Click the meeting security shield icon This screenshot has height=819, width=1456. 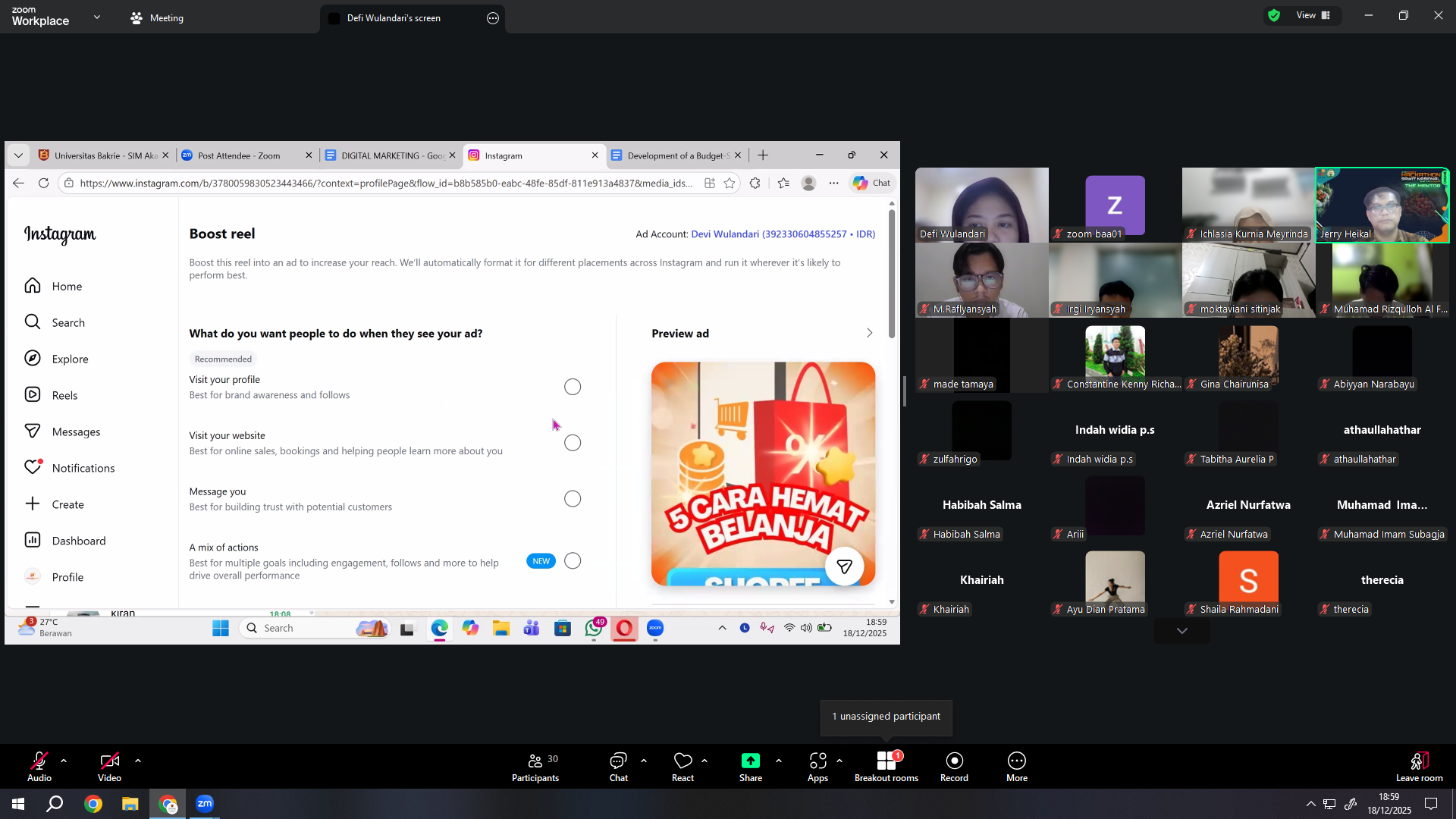pos(1274,15)
